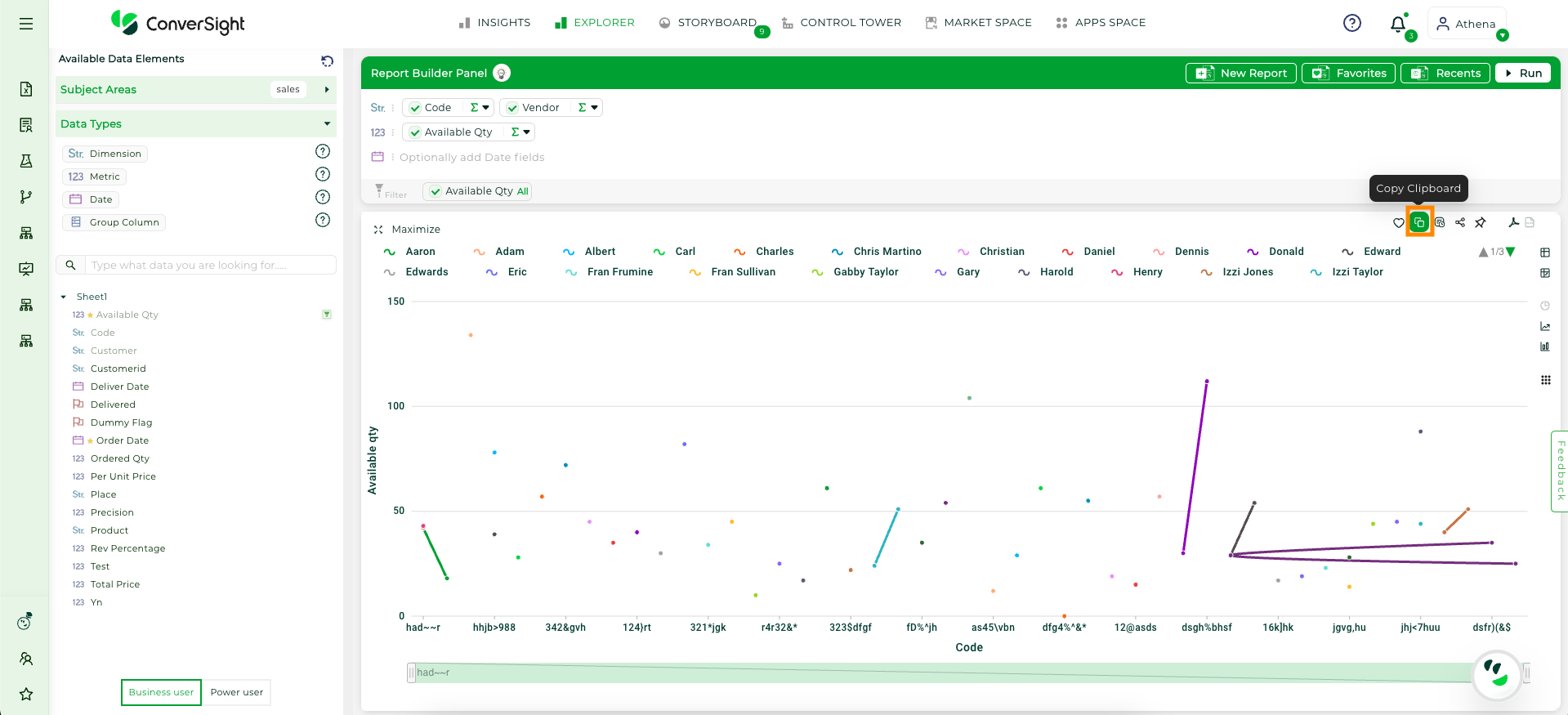Export chart as PDF
1568x715 pixels.
(x=1514, y=222)
